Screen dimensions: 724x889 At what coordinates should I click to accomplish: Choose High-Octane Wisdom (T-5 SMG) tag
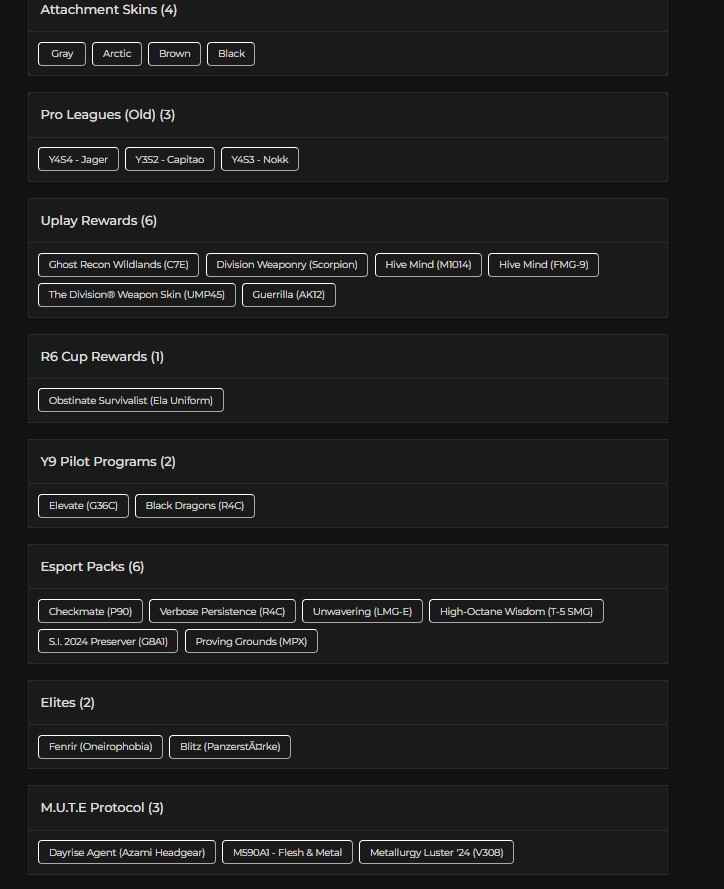pos(516,612)
